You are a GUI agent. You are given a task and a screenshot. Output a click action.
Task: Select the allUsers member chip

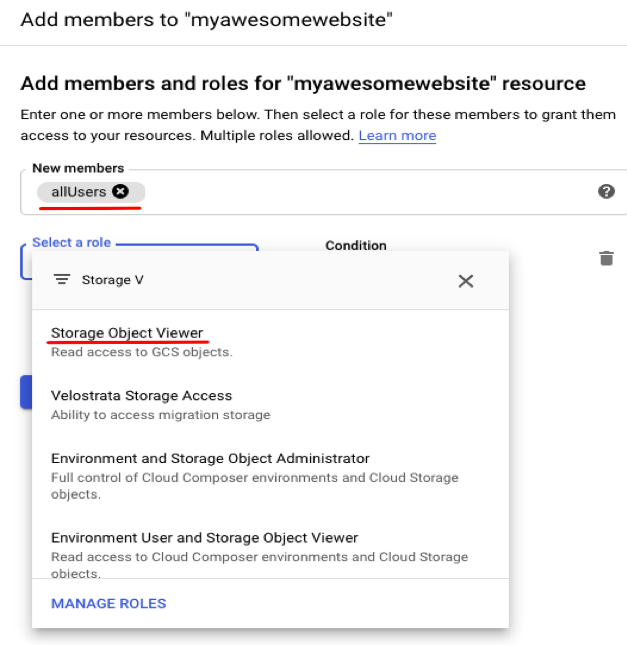coord(78,192)
